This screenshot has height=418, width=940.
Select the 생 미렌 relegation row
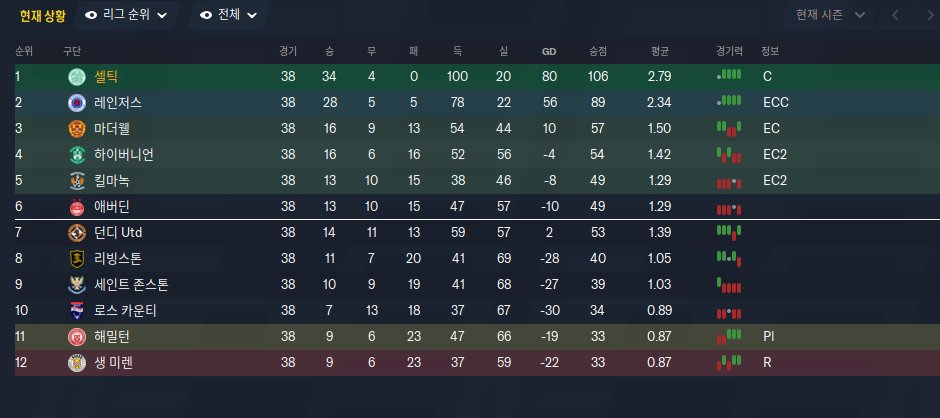coord(400,362)
